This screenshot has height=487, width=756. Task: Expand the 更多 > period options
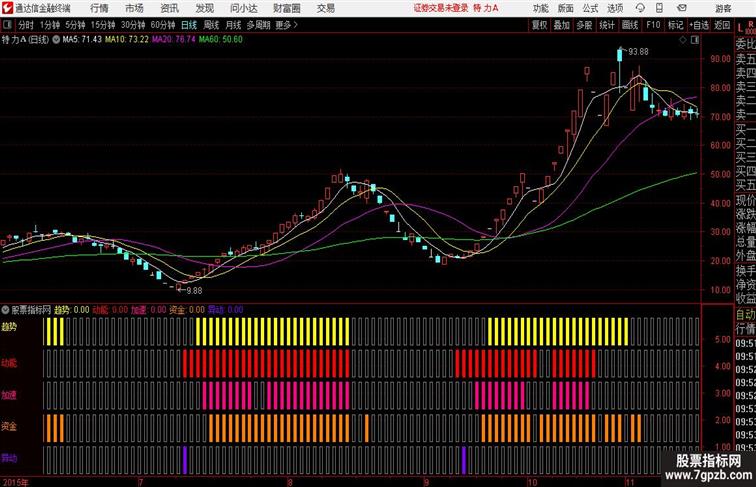click(x=287, y=25)
